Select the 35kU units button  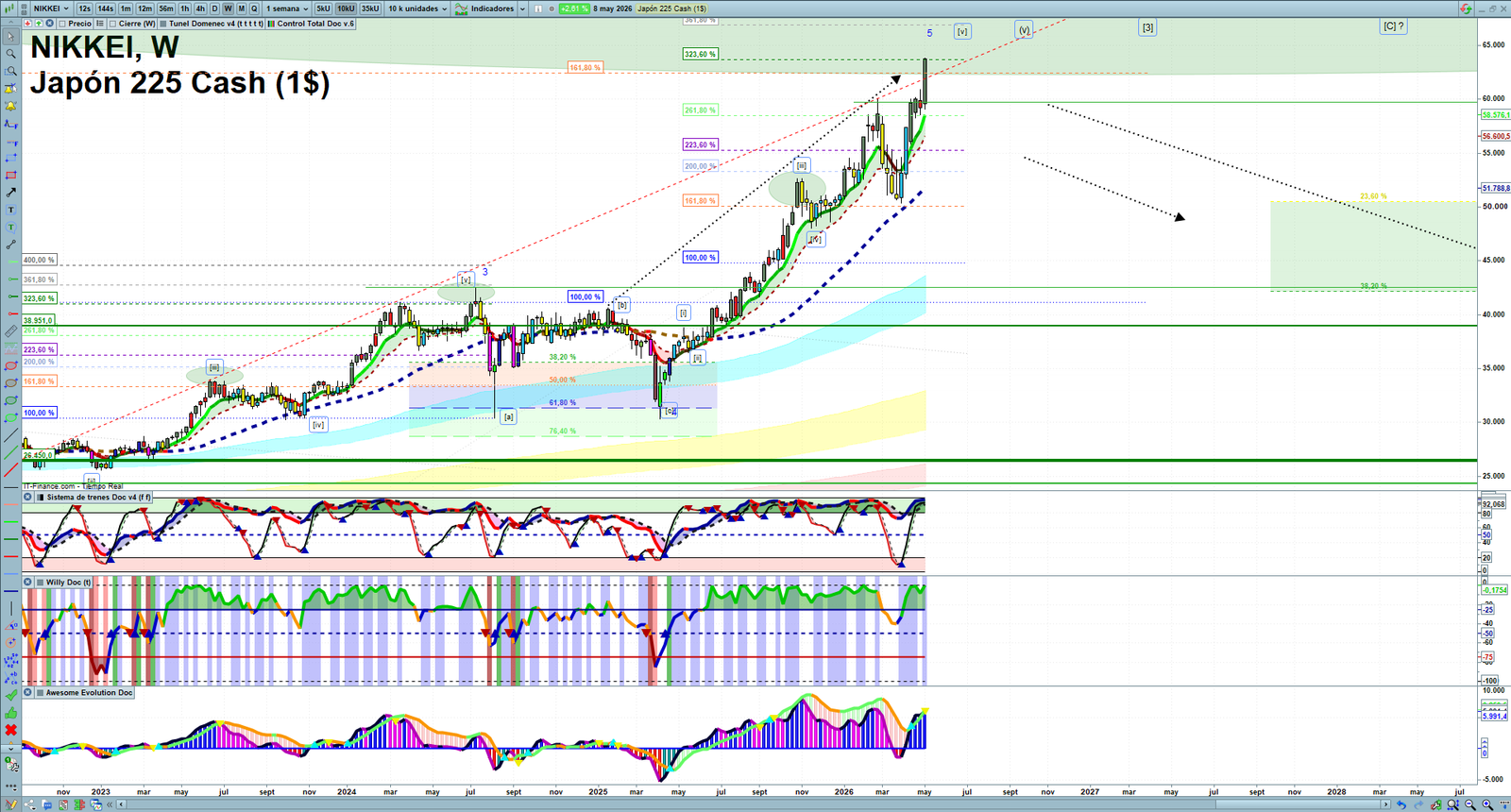(x=370, y=8)
